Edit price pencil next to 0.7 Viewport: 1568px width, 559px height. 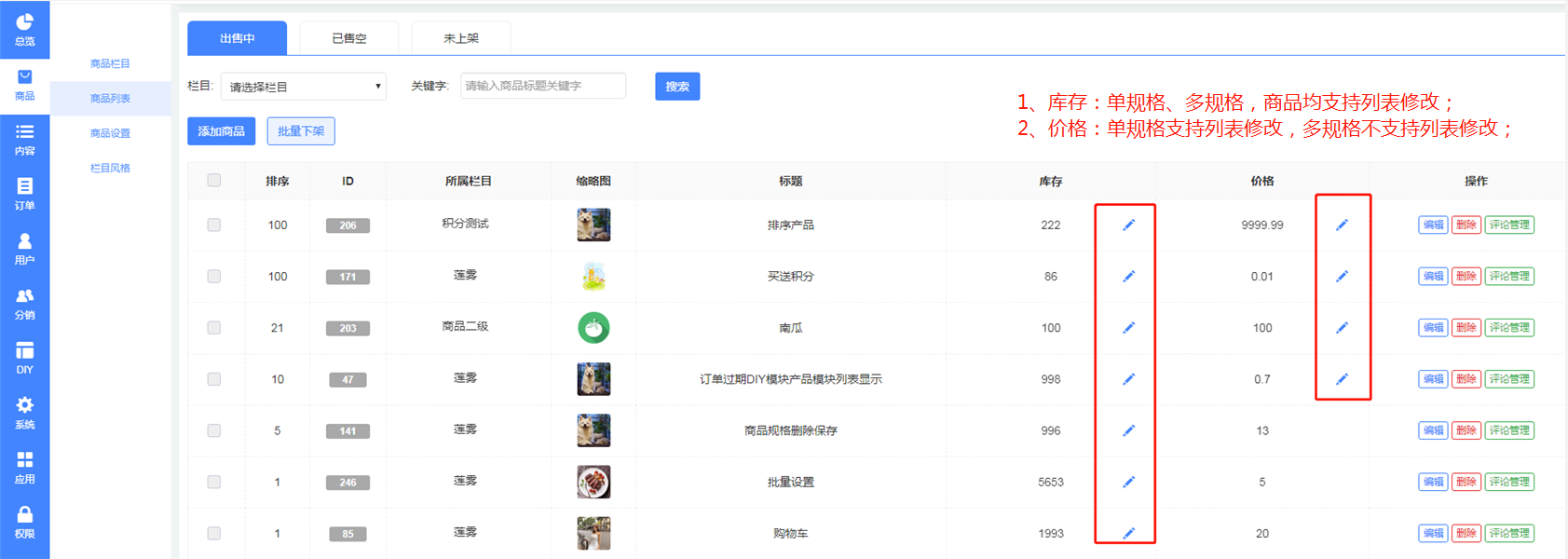pos(1342,378)
